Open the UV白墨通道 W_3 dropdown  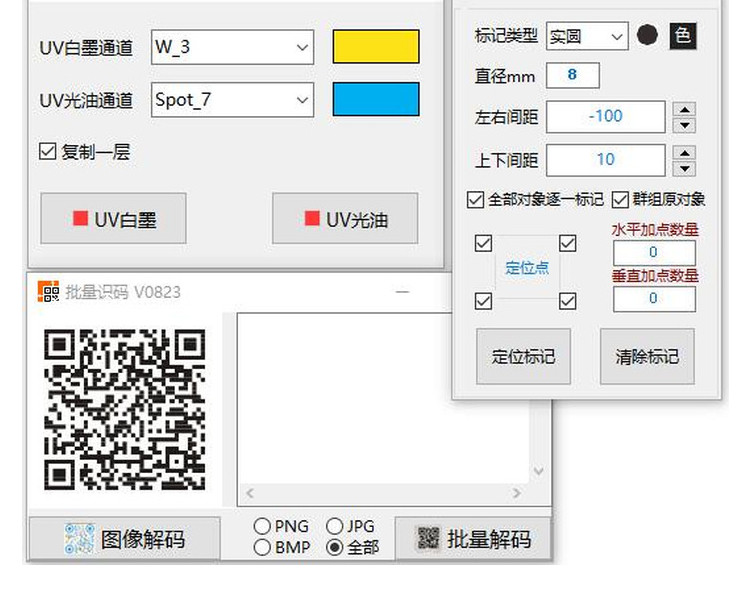tap(232, 47)
